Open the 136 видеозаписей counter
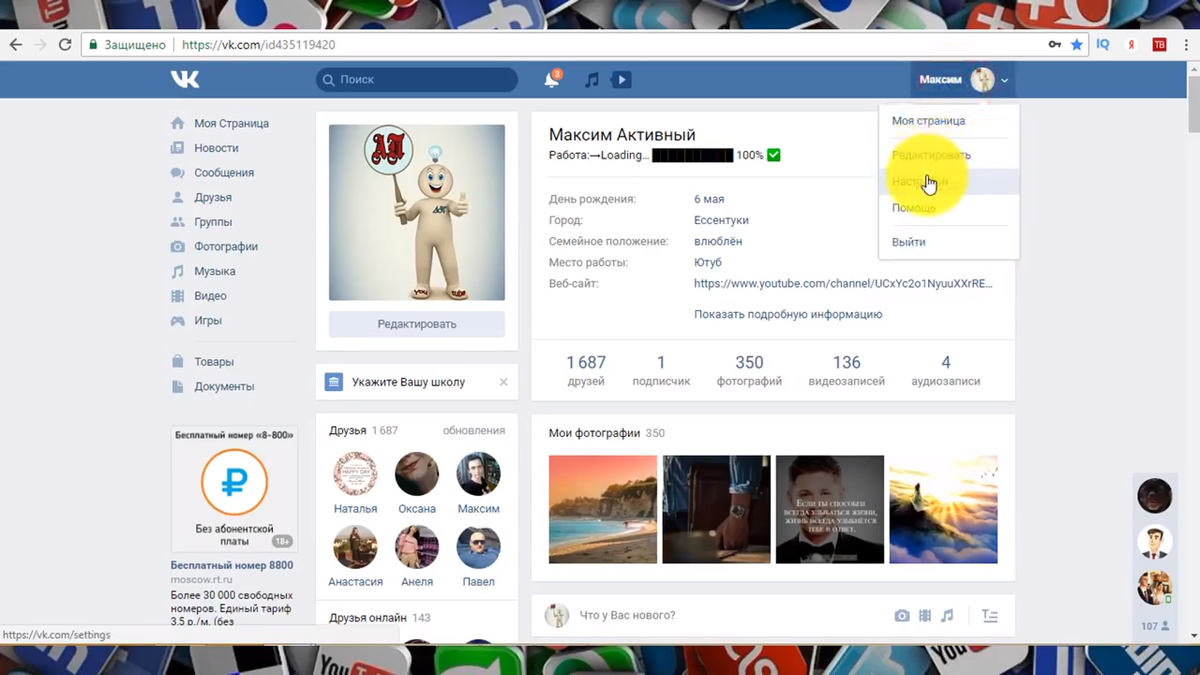The width and height of the screenshot is (1200, 675). pyautogui.click(x=846, y=370)
